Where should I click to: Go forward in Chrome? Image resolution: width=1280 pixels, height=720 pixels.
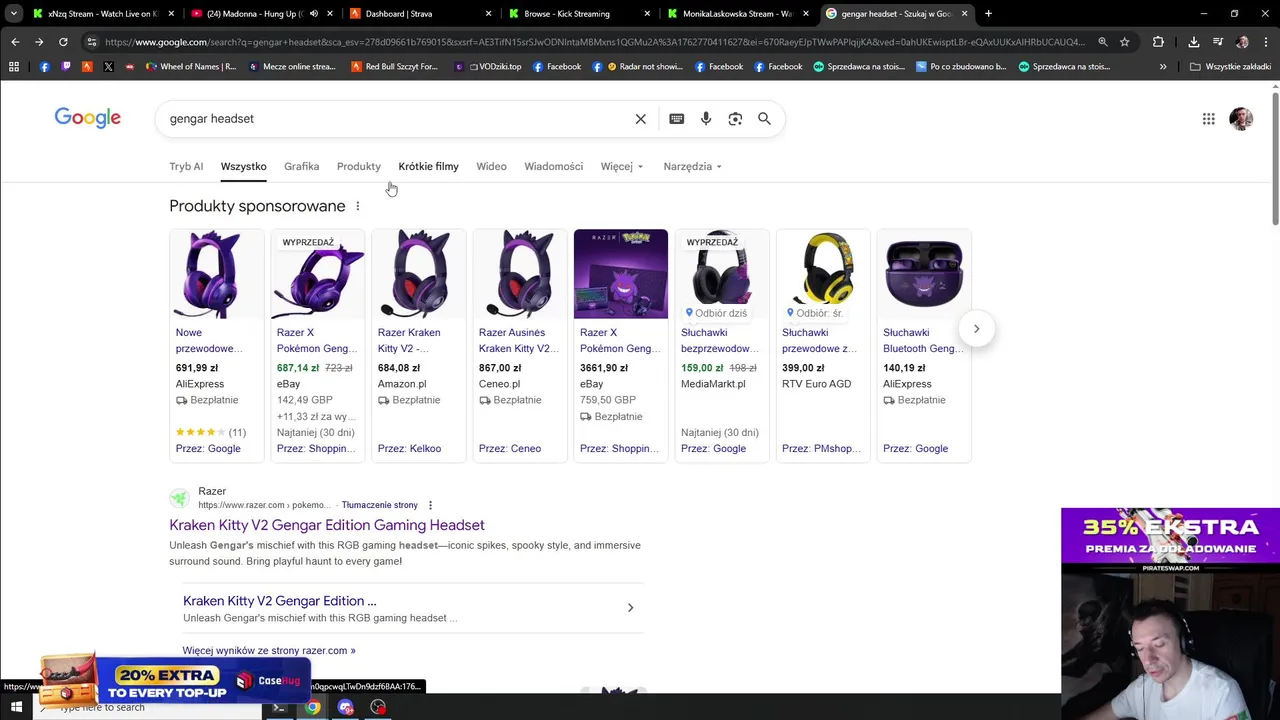coord(39,42)
